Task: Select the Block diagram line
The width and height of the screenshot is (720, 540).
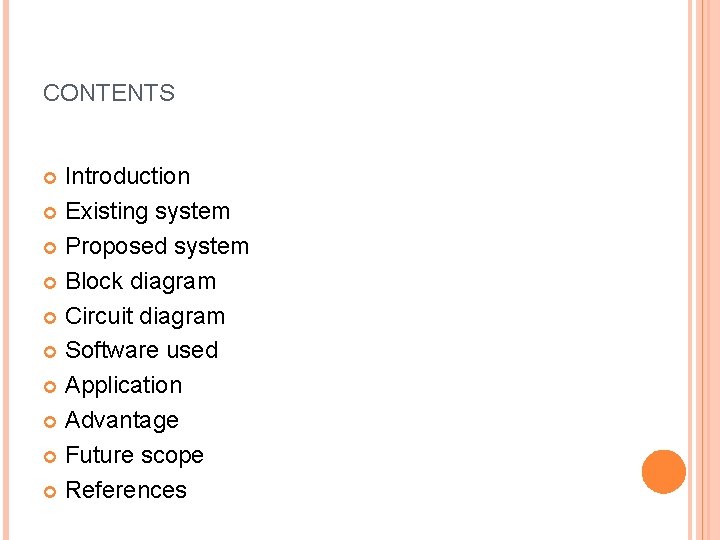Action: click(141, 281)
